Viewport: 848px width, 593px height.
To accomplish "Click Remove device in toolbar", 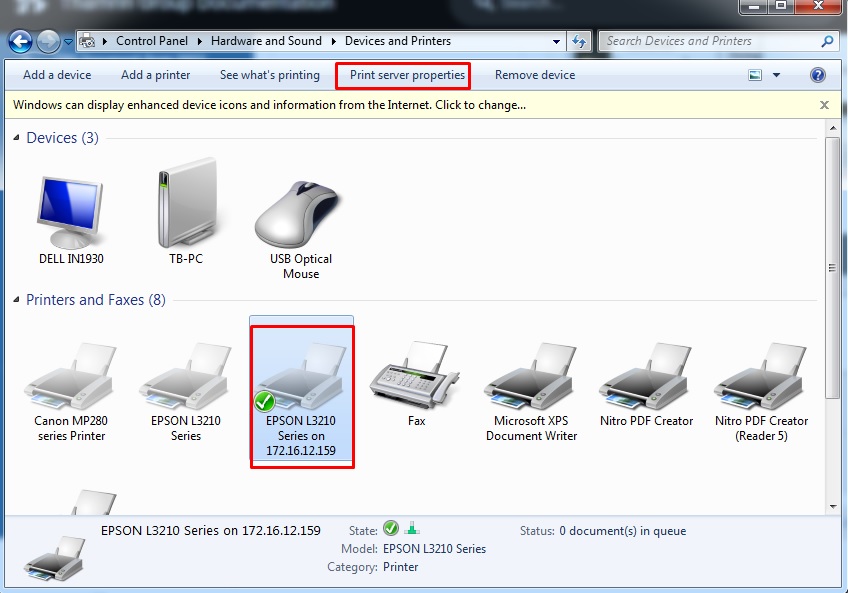I will (535, 75).
